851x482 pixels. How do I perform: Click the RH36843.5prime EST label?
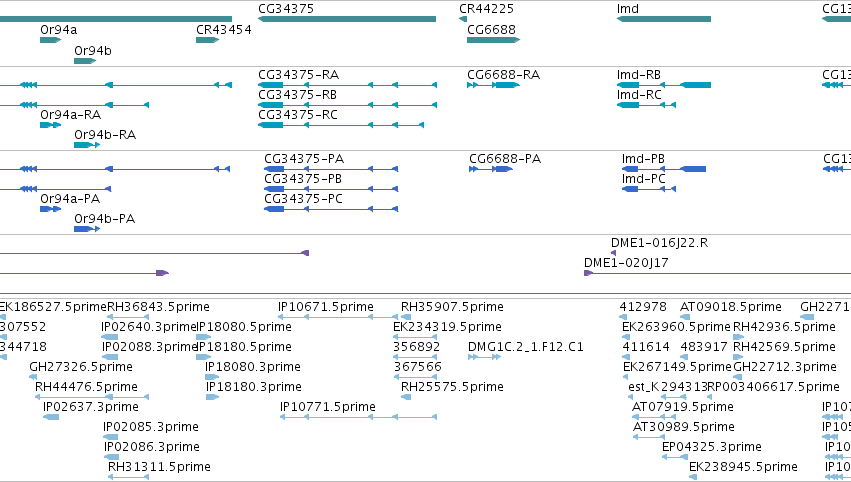point(158,307)
